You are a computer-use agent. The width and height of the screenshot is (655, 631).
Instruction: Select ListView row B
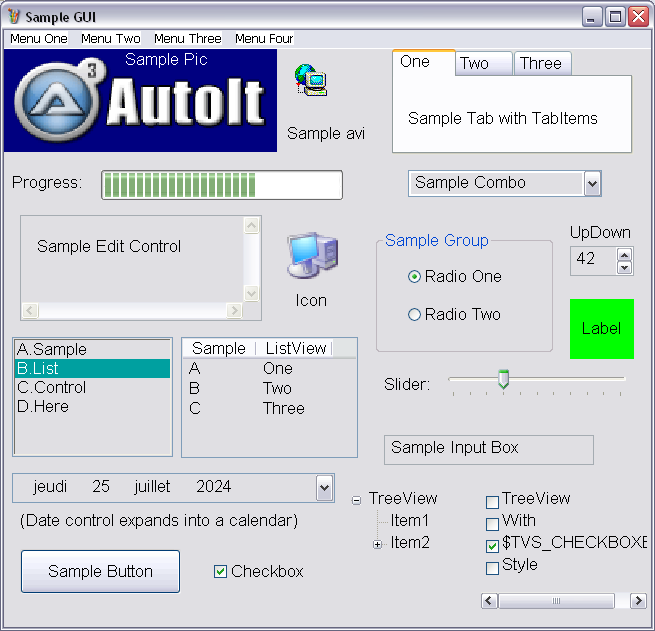[269, 389]
